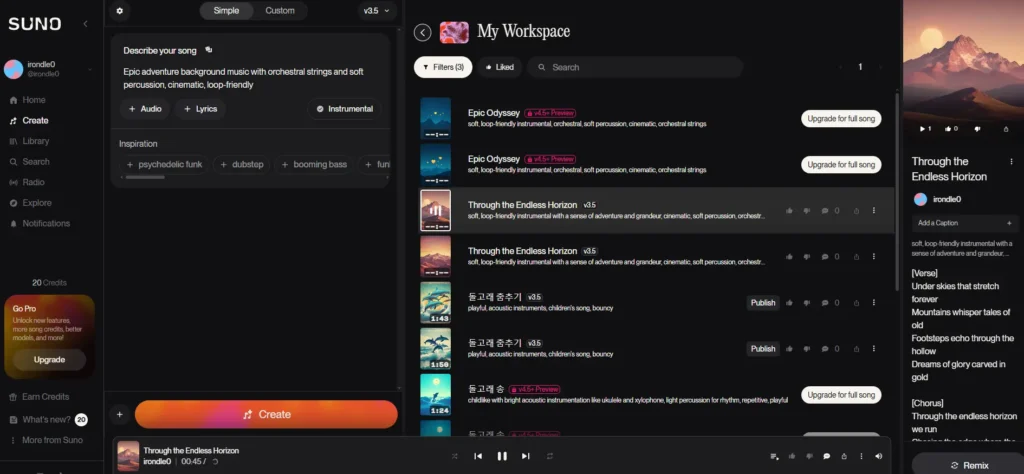
Task: Click Upgrade for full song on the 1:24 track
Action: 841,395
